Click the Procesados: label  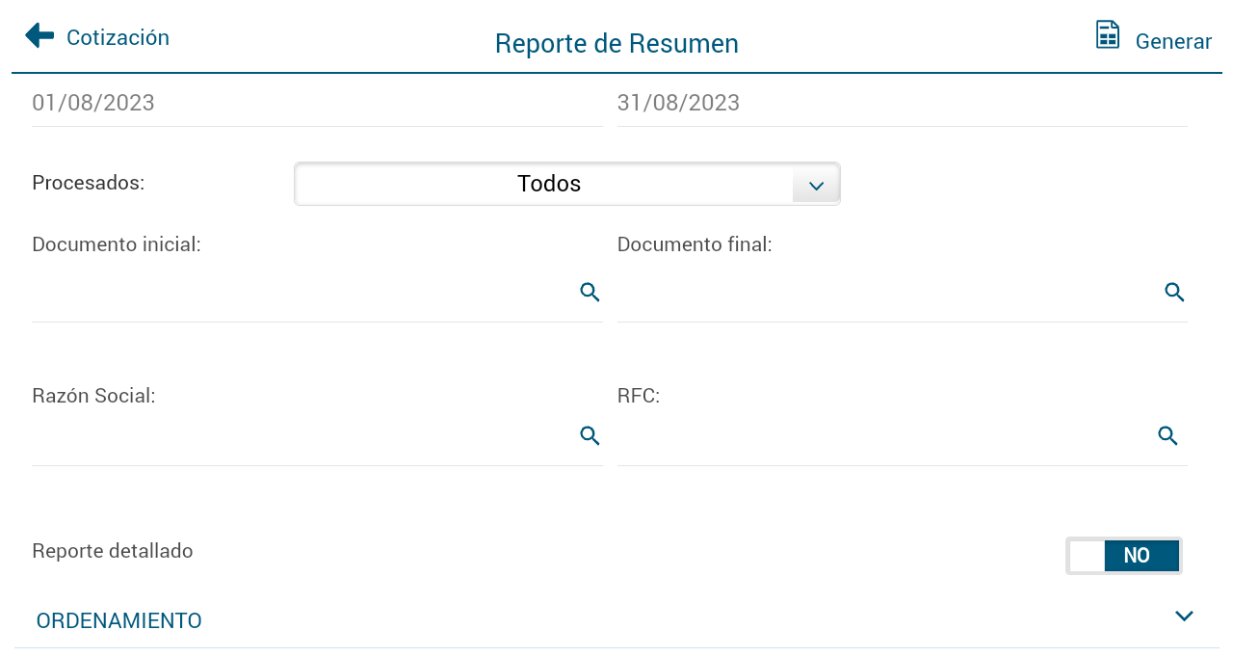tap(89, 183)
